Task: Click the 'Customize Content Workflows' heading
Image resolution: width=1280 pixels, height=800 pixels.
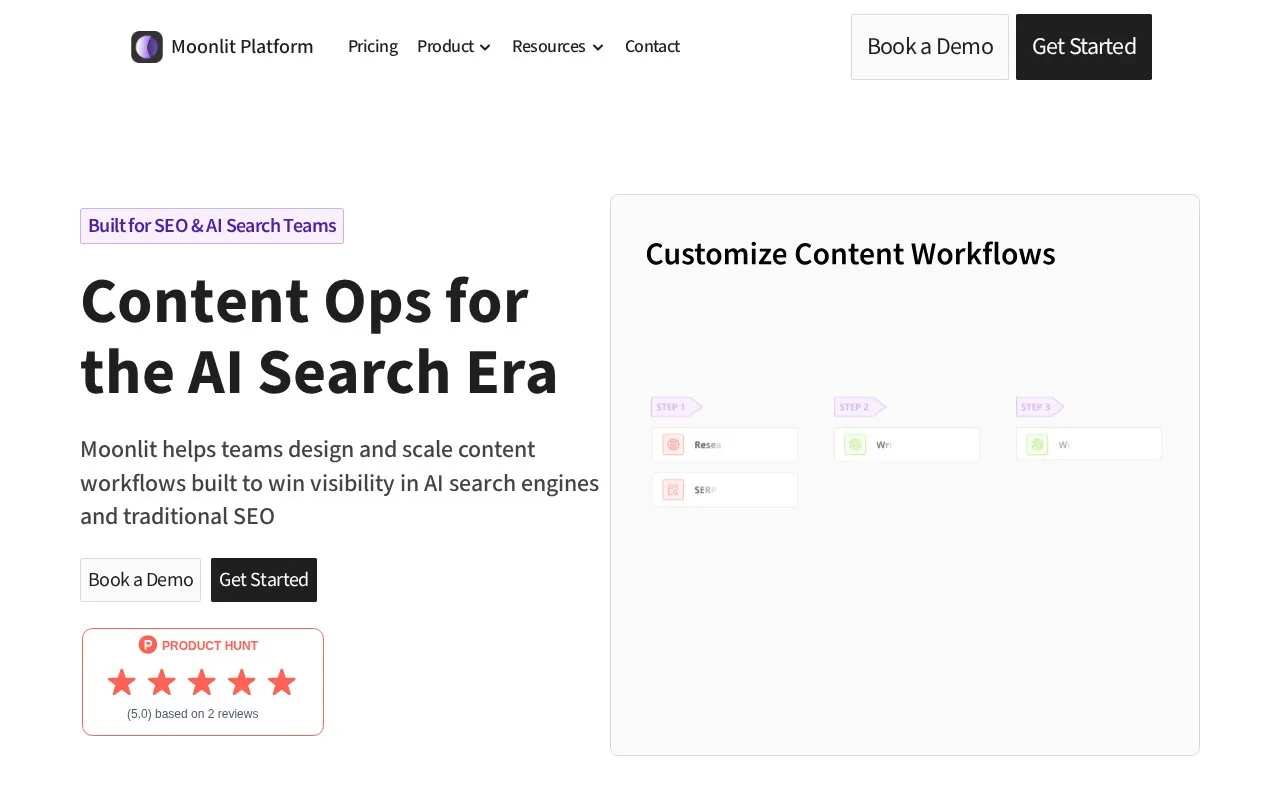Action: pyautogui.click(x=850, y=254)
